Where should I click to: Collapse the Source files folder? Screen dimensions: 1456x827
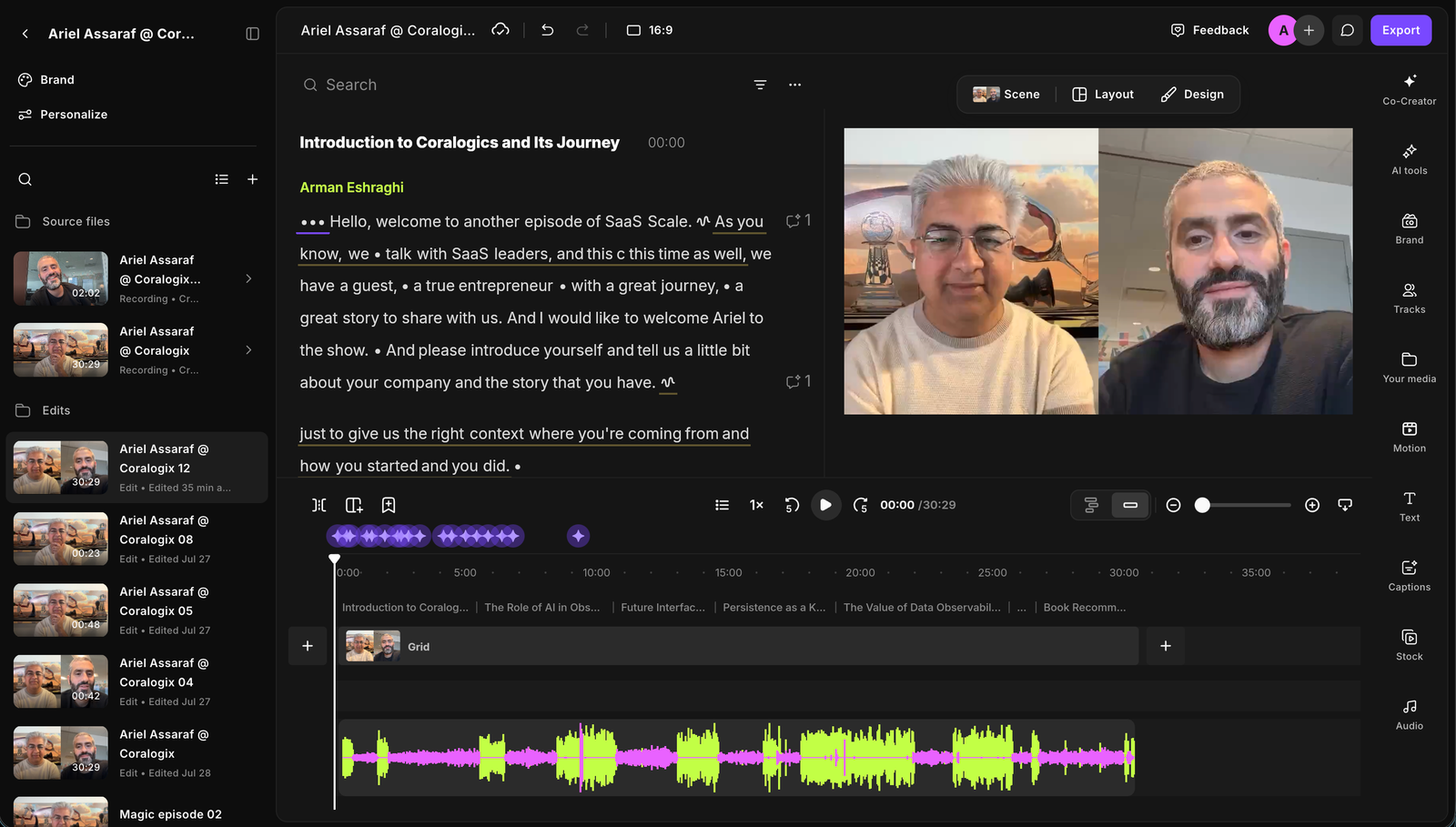point(63,221)
